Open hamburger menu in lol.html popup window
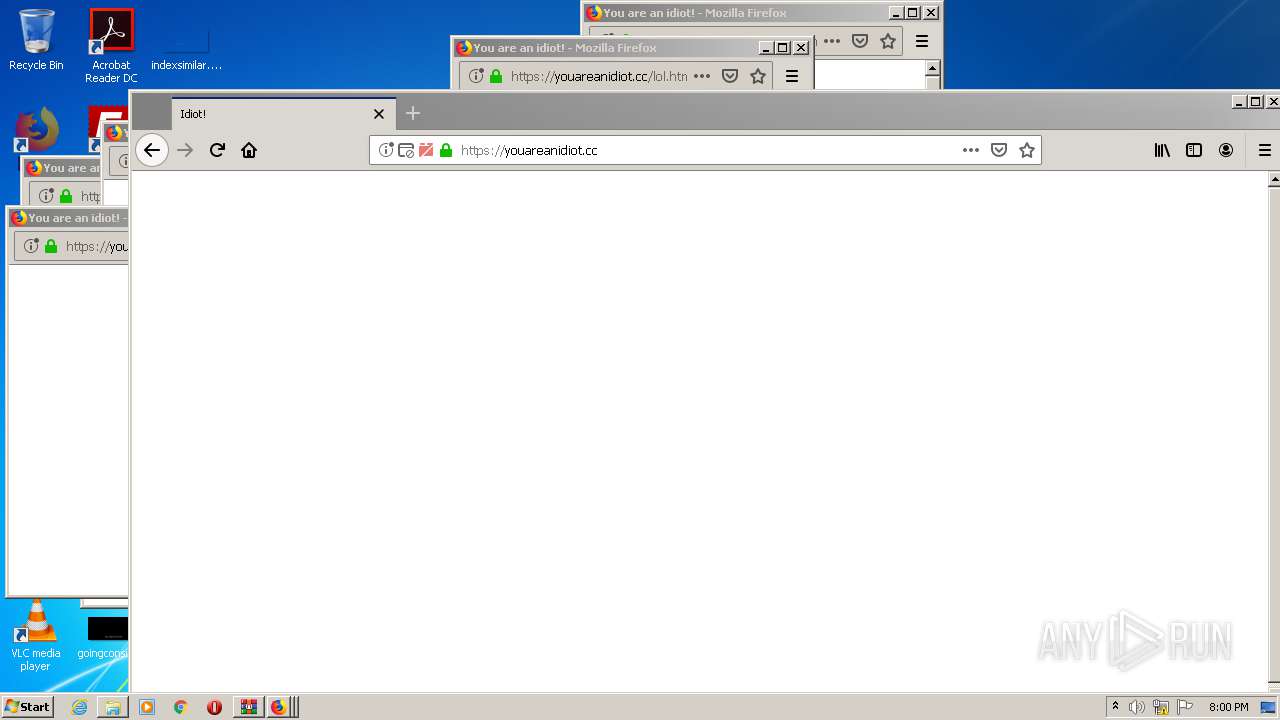 792,76
